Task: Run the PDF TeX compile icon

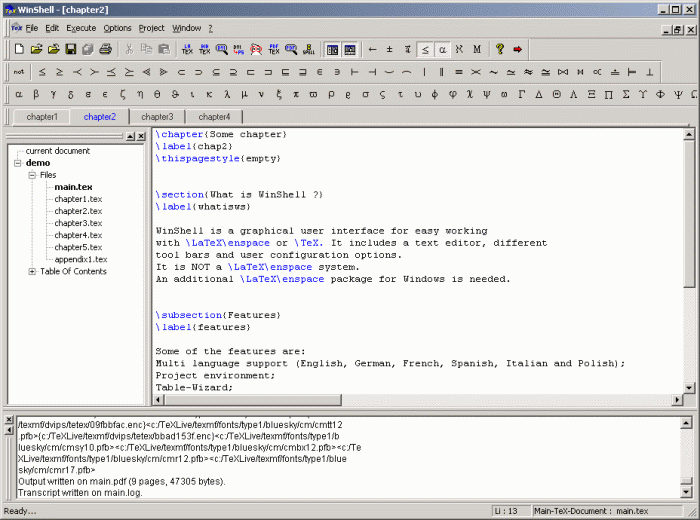Action: (274, 49)
